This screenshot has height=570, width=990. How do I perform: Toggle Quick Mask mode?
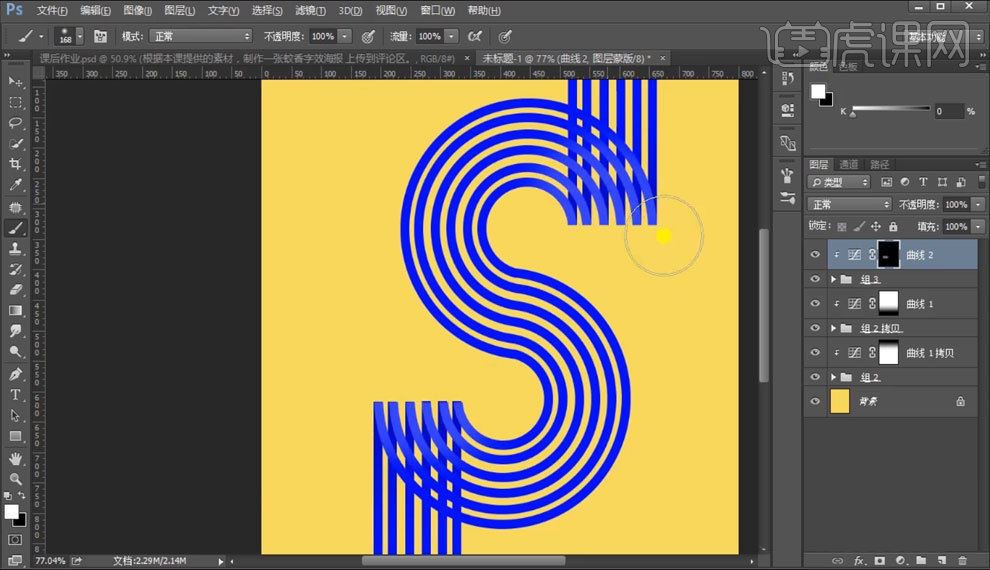pos(15,540)
